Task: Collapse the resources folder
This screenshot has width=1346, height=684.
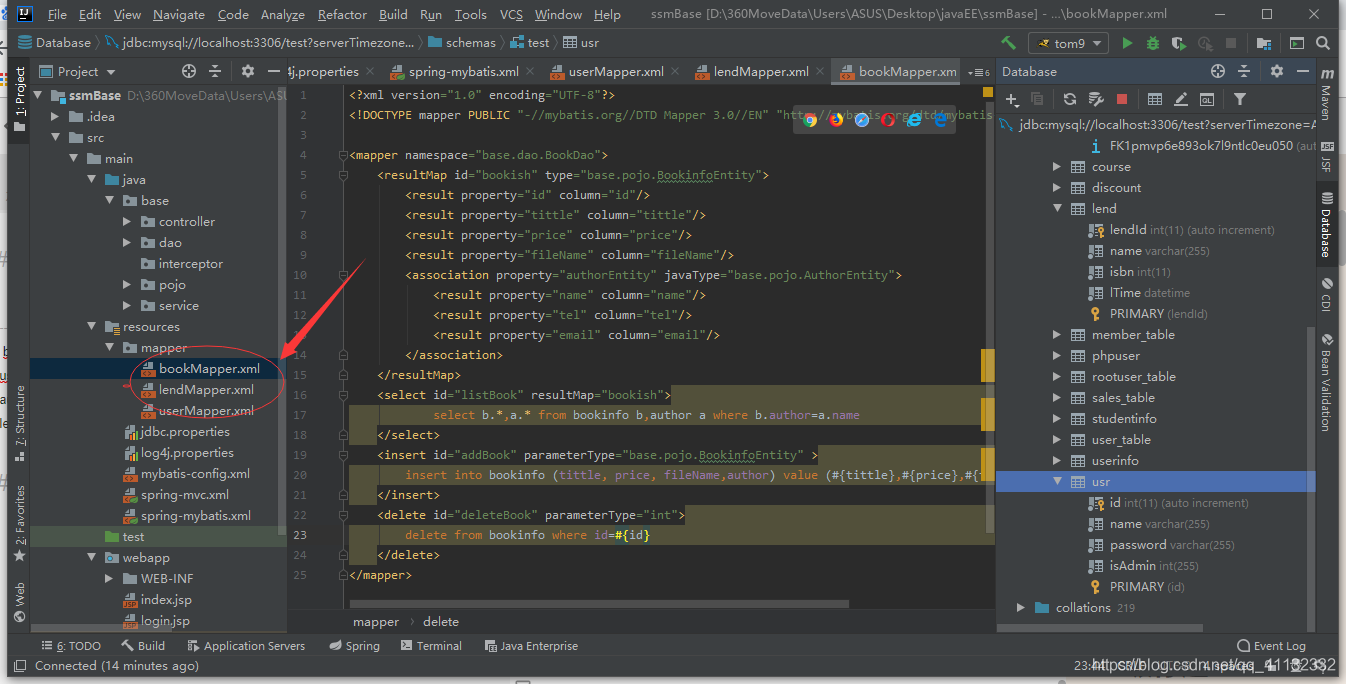Action: point(91,327)
